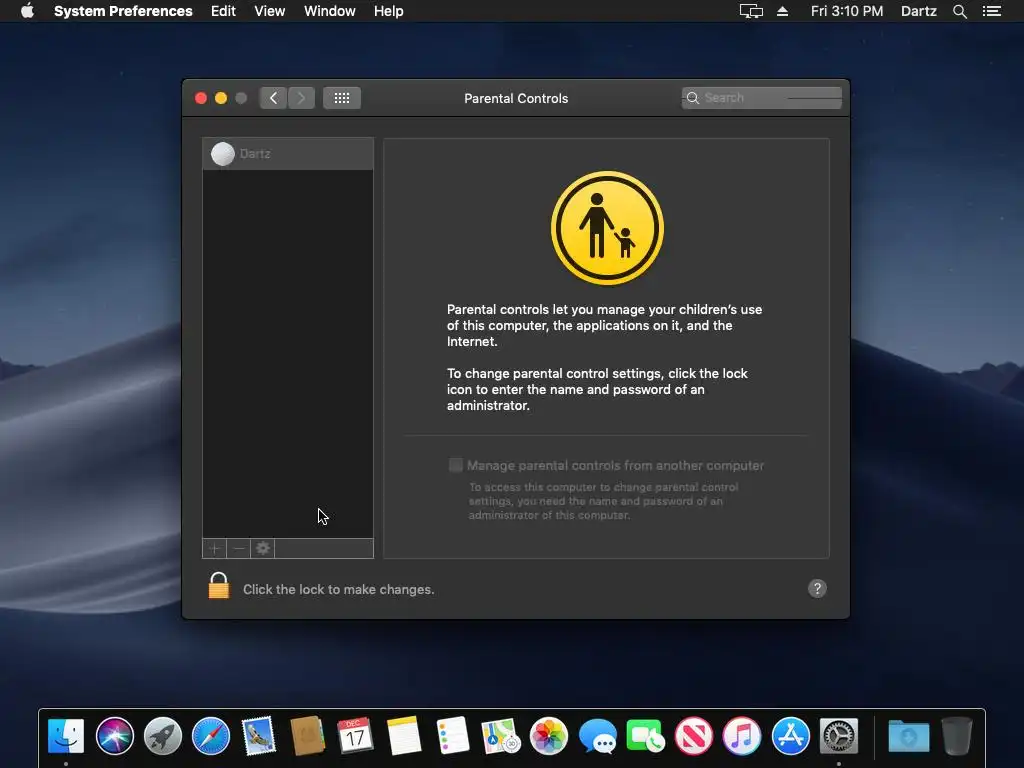Open Mail stamp icon in Dock
The width and height of the screenshot is (1024, 768).
click(x=259, y=736)
